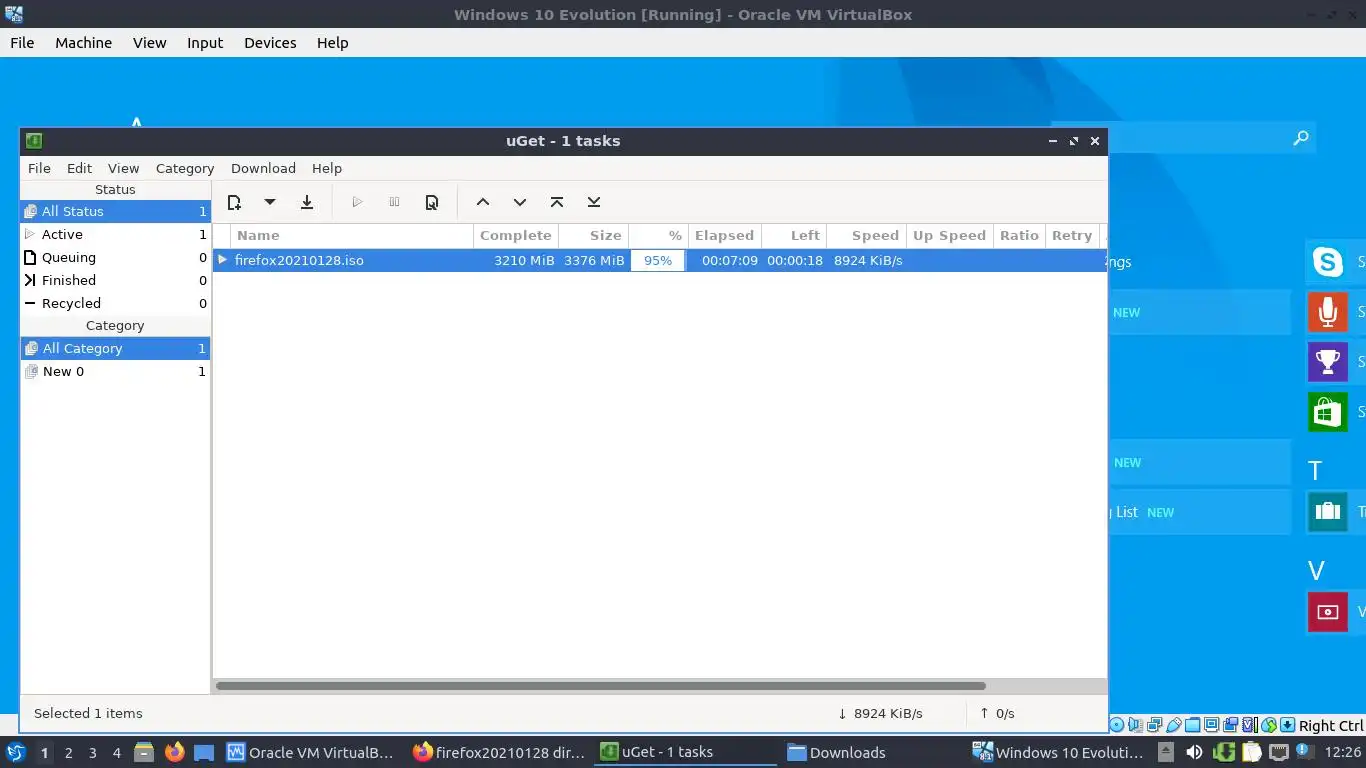The width and height of the screenshot is (1366, 768).
Task: Click upload speed 0/s in status bar
Action: pyautogui.click(x=997, y=713)
